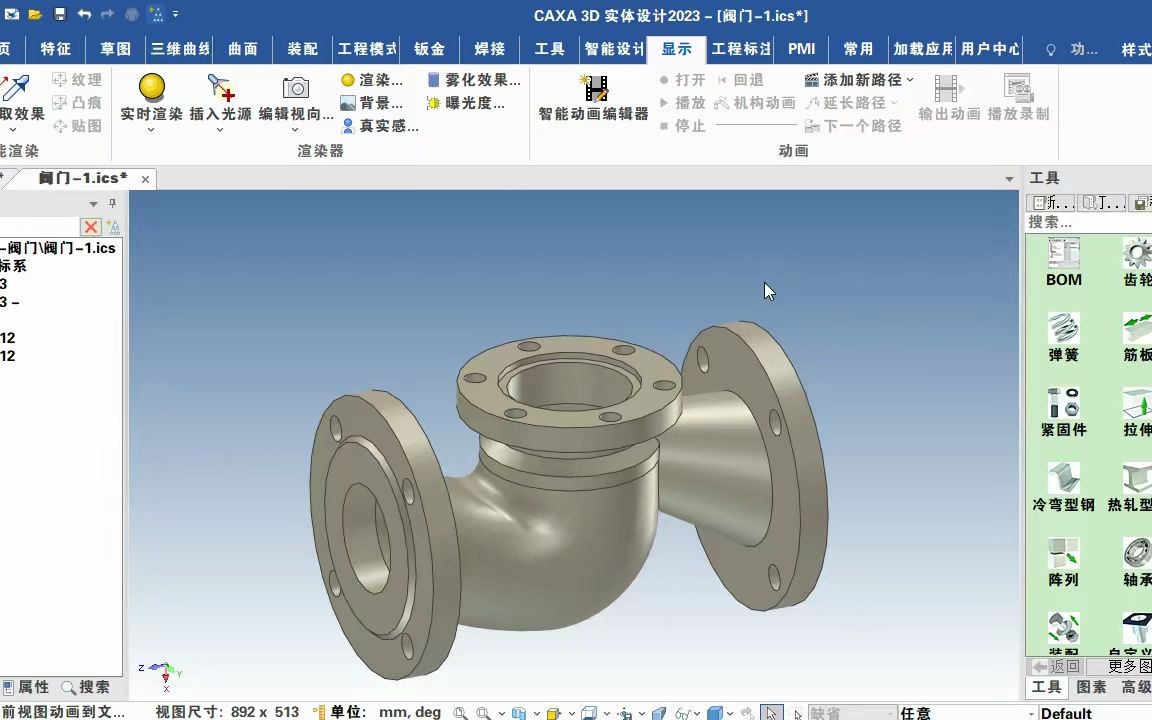Viewport: 1152px width, 720px height.
Task: Switch to the 钣金 ribbon tab
Action: tap(429, 49)
